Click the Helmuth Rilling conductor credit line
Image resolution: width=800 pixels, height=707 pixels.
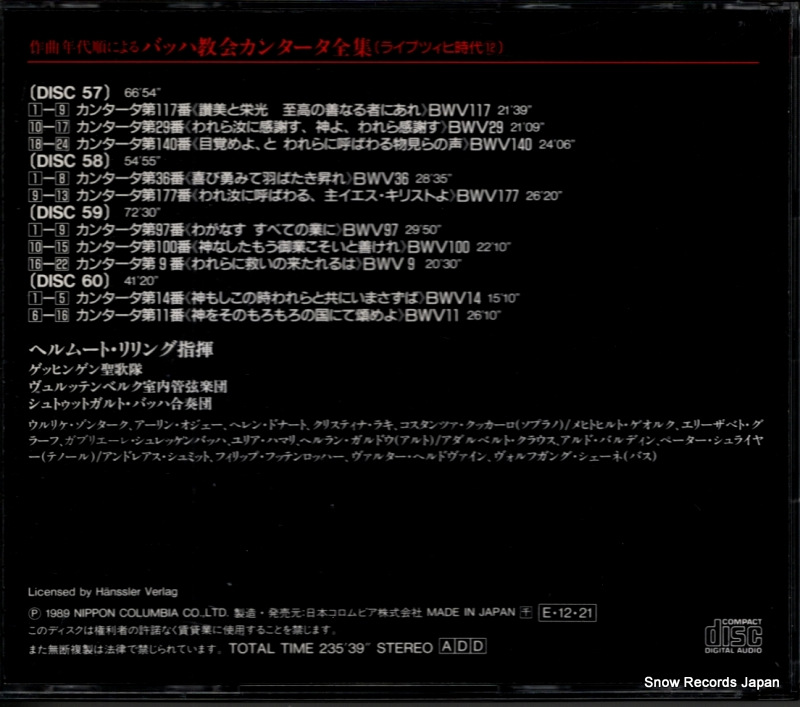[121, 349]
